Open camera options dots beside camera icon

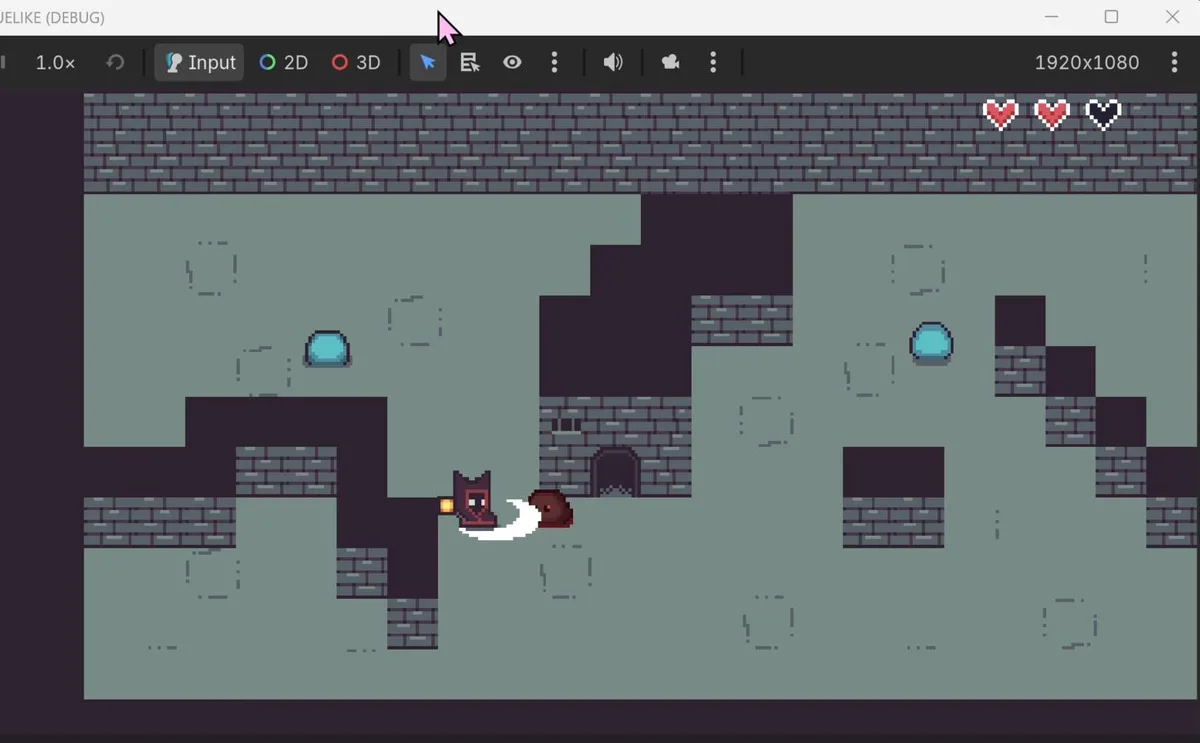713,62
